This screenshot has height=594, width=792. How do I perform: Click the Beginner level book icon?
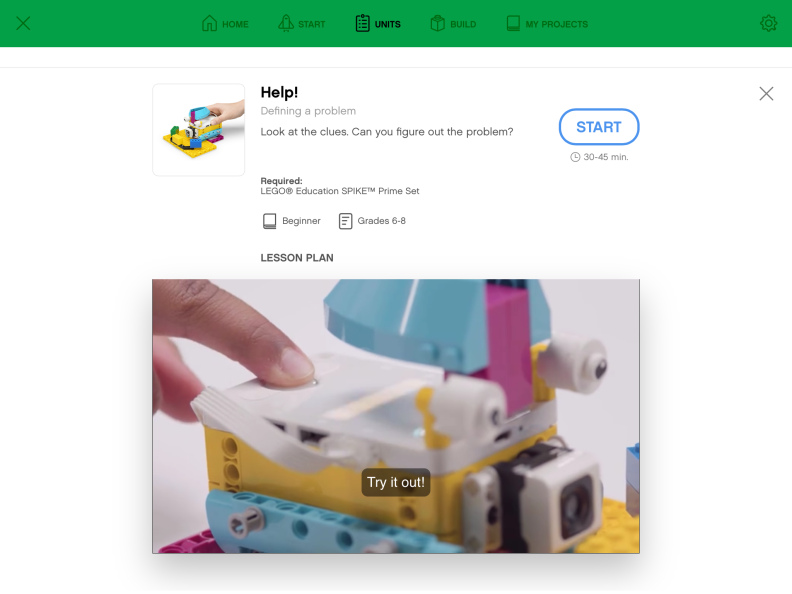270,221
